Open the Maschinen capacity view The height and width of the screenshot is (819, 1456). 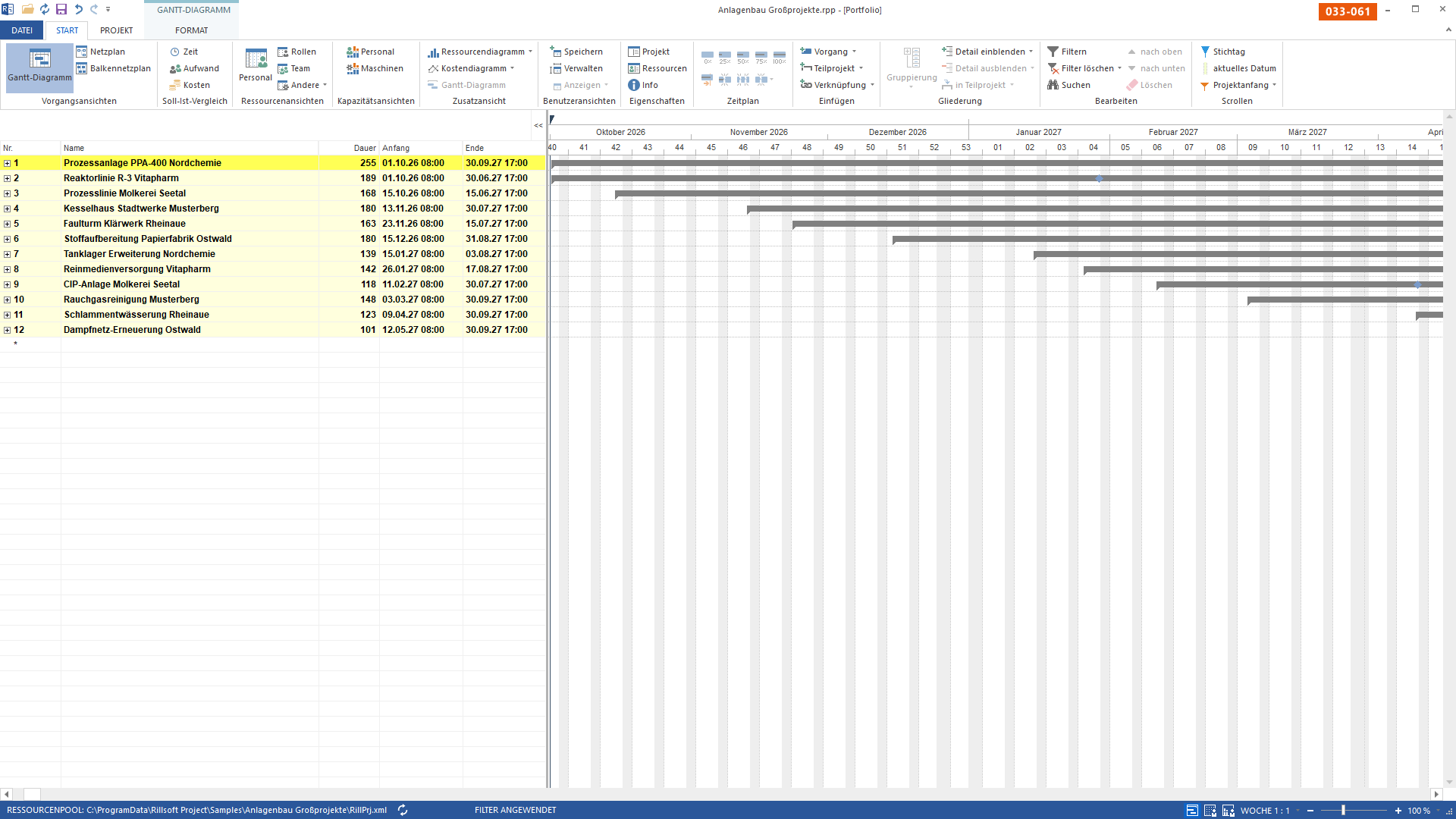click(x=375, y=68)
